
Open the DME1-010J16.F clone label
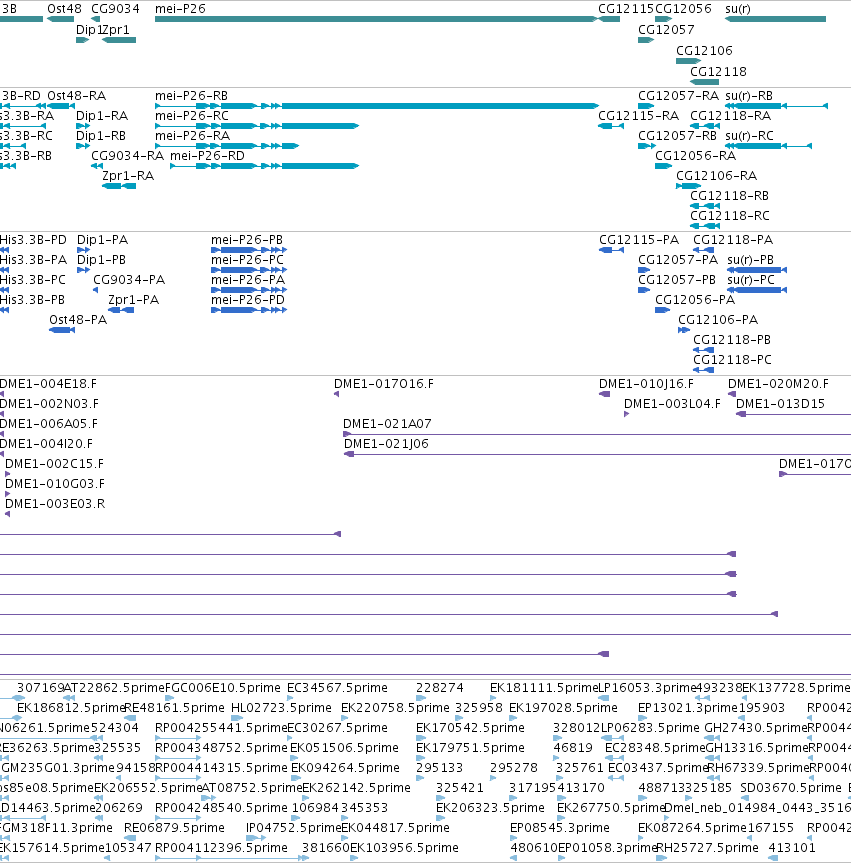tap(646, 384)
